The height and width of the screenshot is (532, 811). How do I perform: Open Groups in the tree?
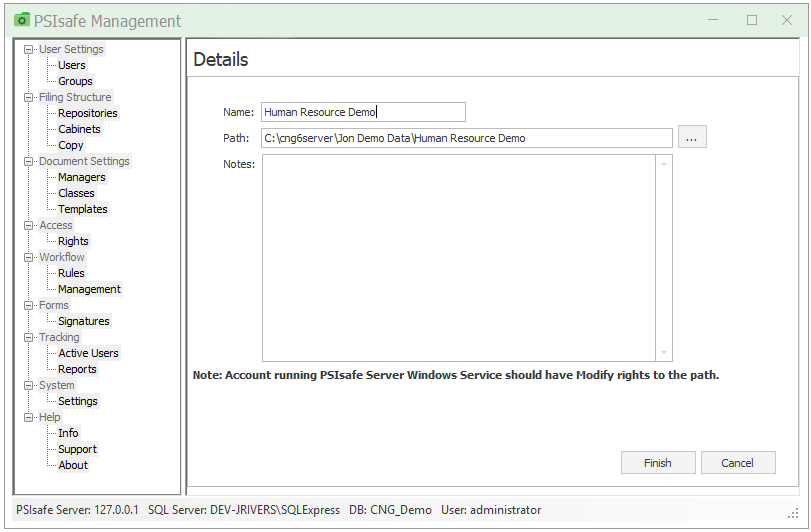click(75, 81)
